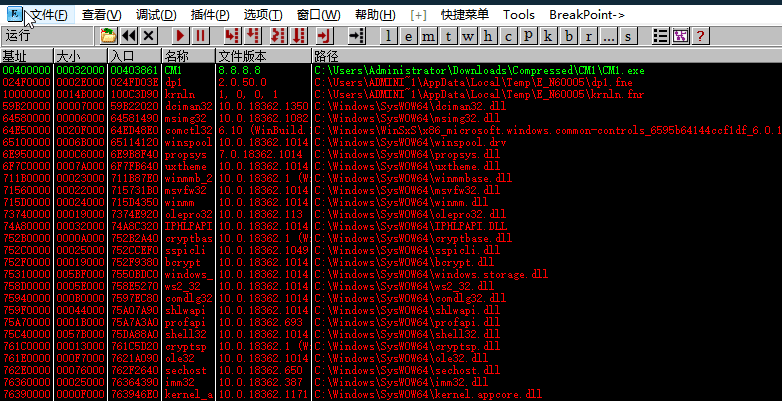Open the 选项(T) menu
Viewport: 782px width, 401px height.
[x=263, y=15]
